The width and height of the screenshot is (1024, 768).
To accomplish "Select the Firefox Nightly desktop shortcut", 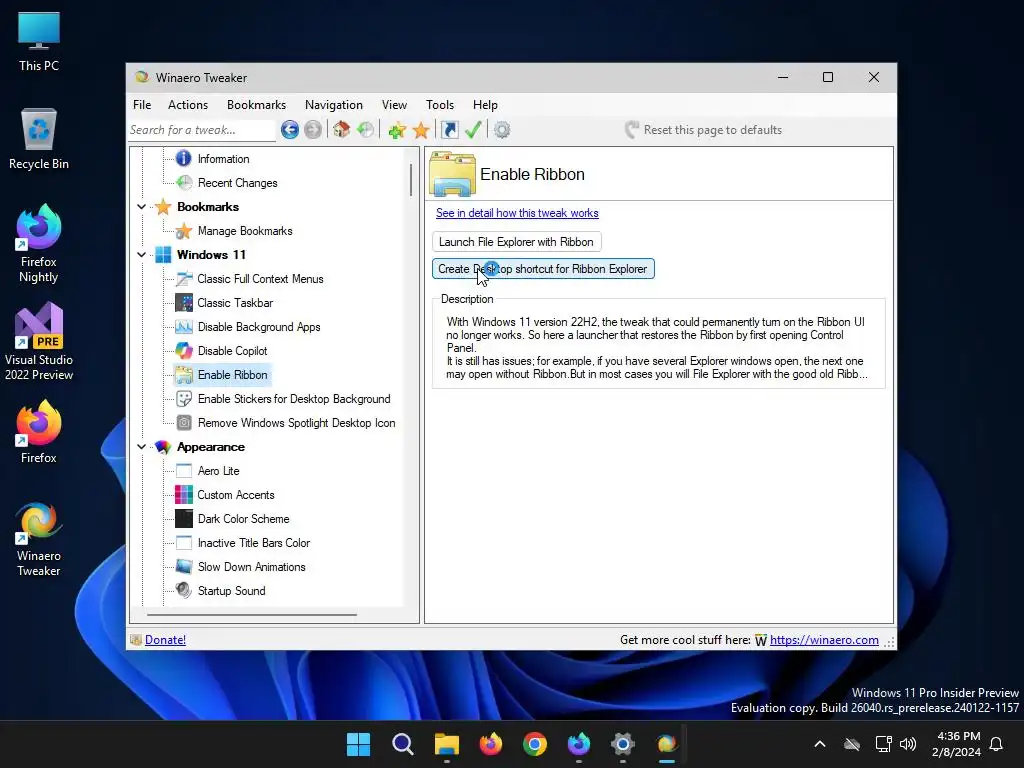I will [x=39, y=243].
